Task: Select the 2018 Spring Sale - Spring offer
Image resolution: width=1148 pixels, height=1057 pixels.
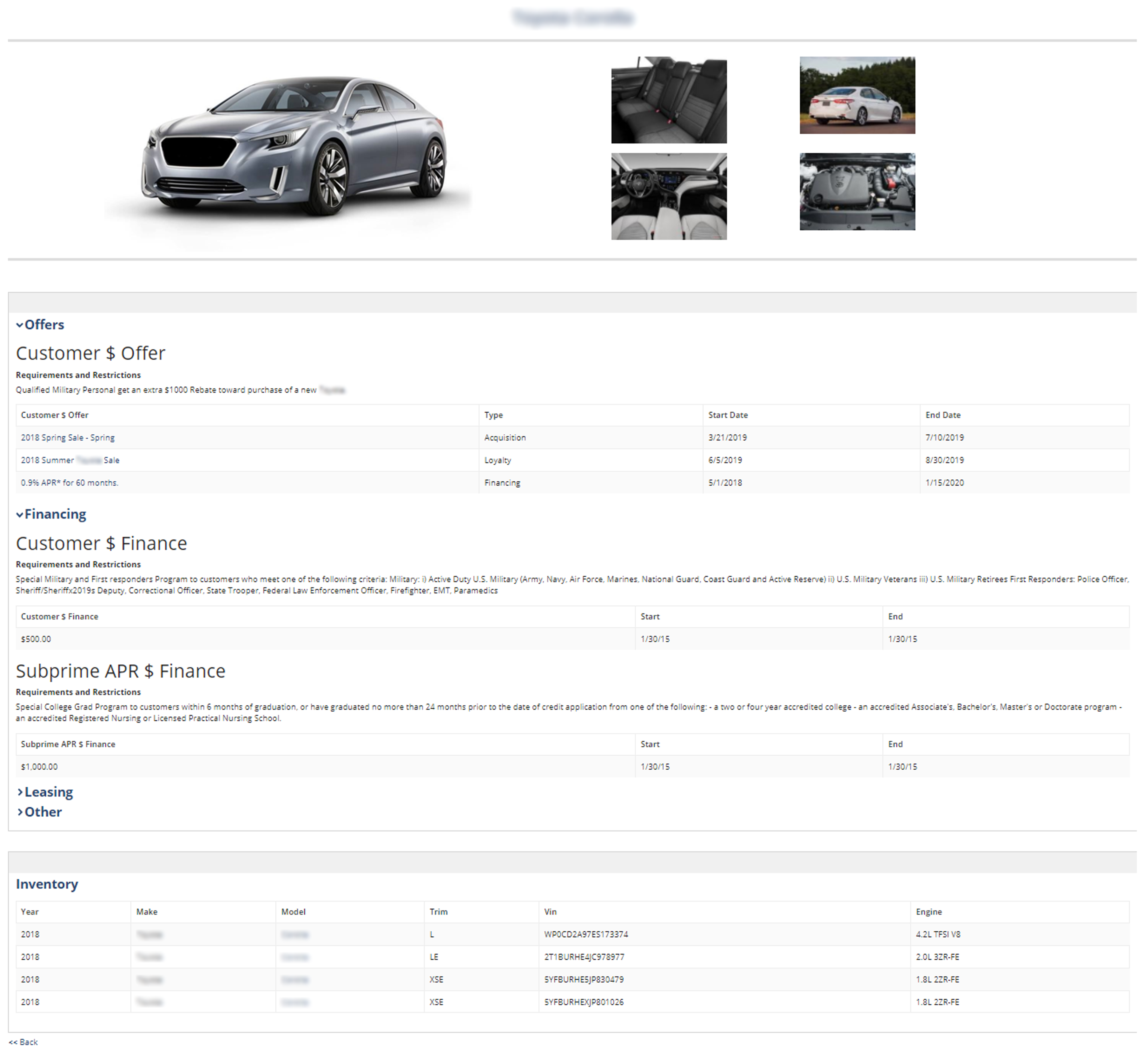Action: click(68, 437)
